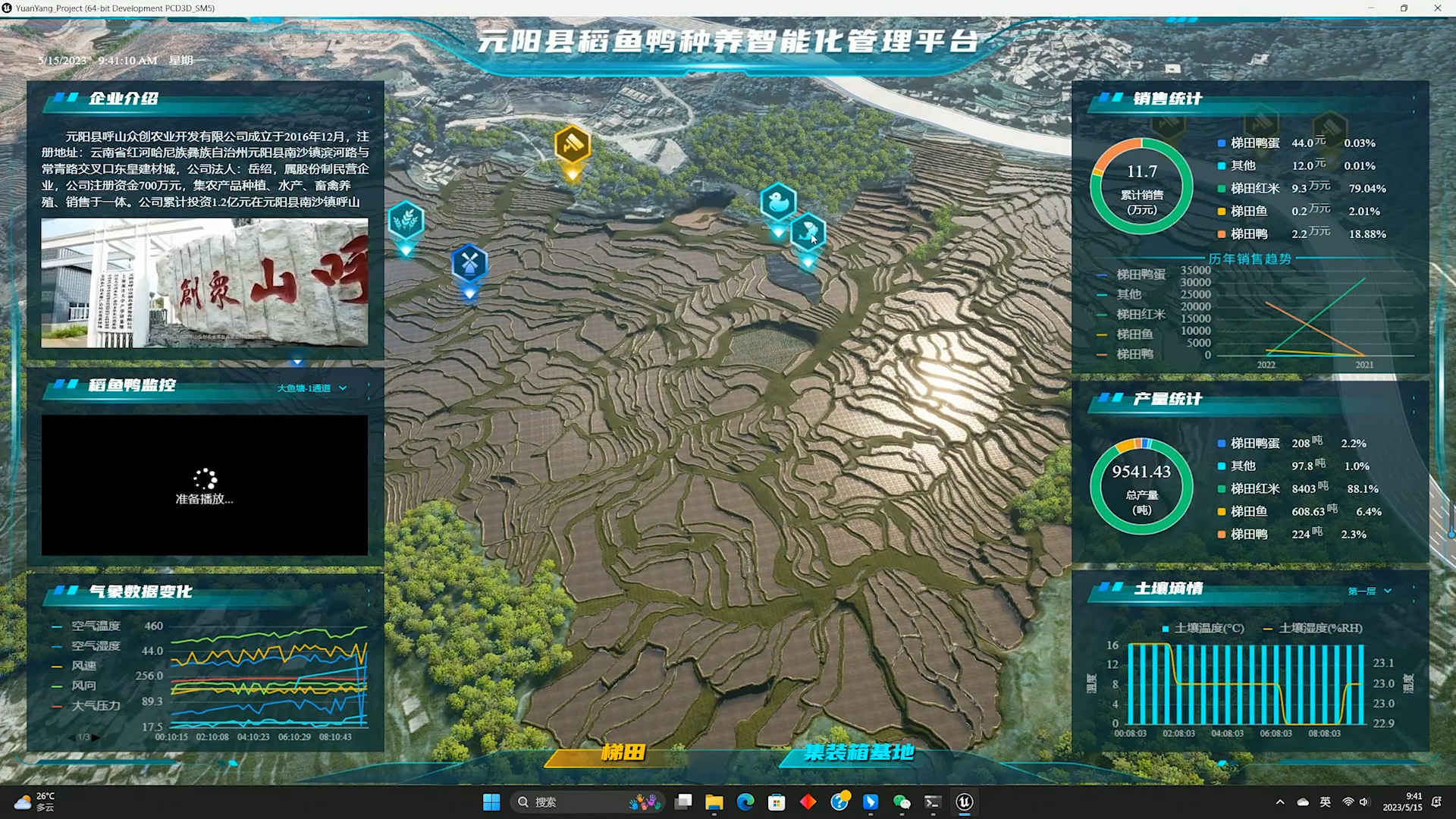The width and height of the screenshot is (1456, 819).
Task: Open the terminal app in the taskbar
Action: (x=933, y=802)
